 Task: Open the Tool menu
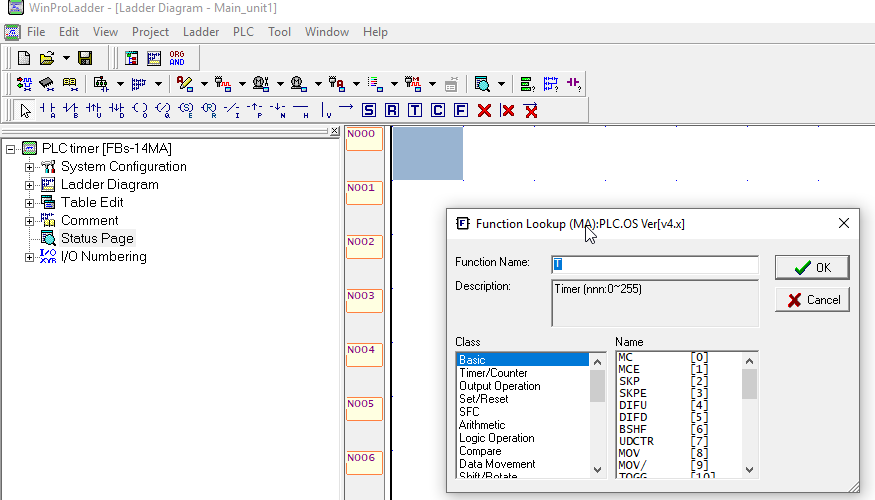pyautogui.click(x=279, y=32)
